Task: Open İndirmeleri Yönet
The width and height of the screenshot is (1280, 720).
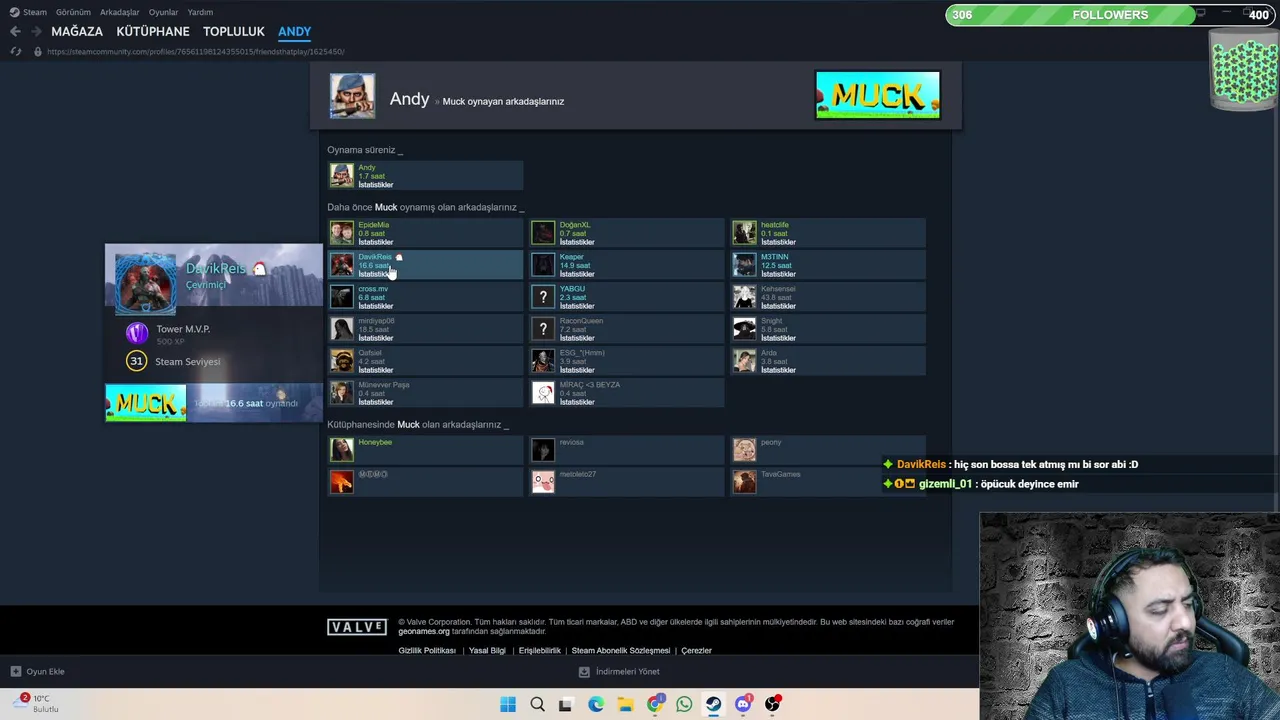Action: 620,671
